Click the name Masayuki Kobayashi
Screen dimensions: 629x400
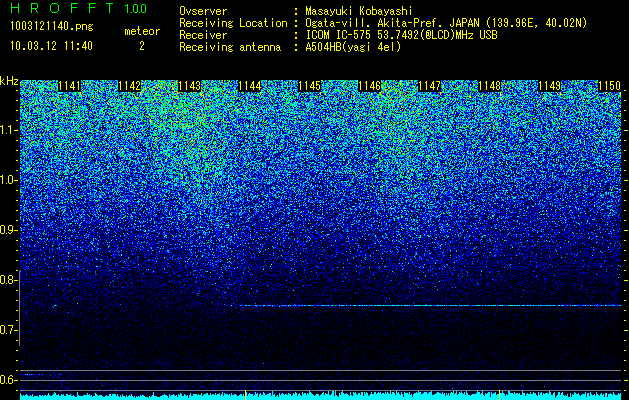click(x=359, y=11)
